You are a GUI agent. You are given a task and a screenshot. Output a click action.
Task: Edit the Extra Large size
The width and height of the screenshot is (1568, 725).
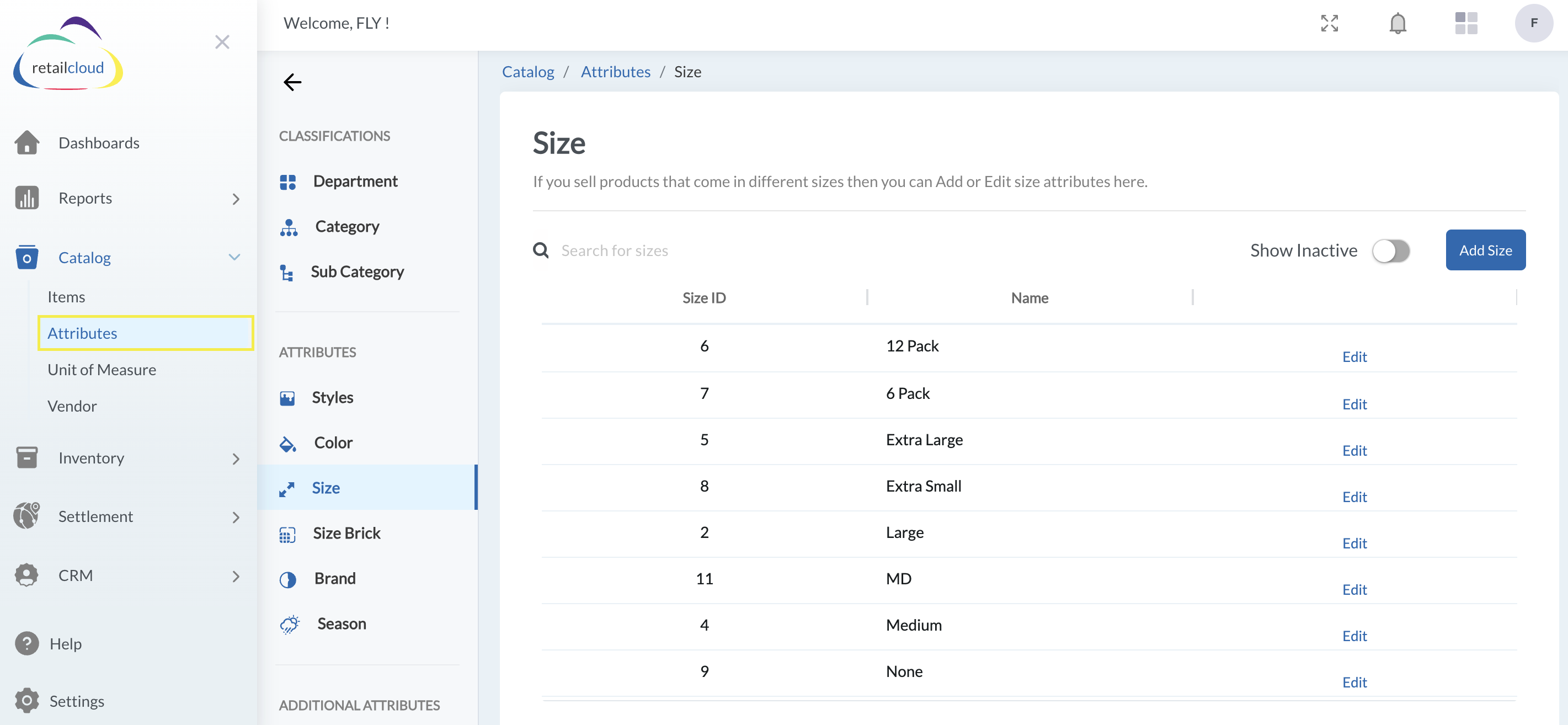1354,450
